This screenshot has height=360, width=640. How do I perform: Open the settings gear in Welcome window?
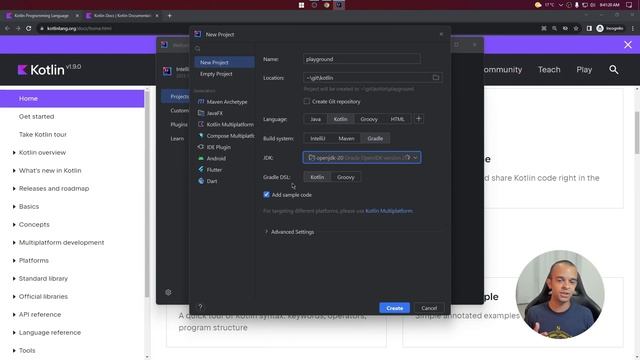[x=168, y=292]
